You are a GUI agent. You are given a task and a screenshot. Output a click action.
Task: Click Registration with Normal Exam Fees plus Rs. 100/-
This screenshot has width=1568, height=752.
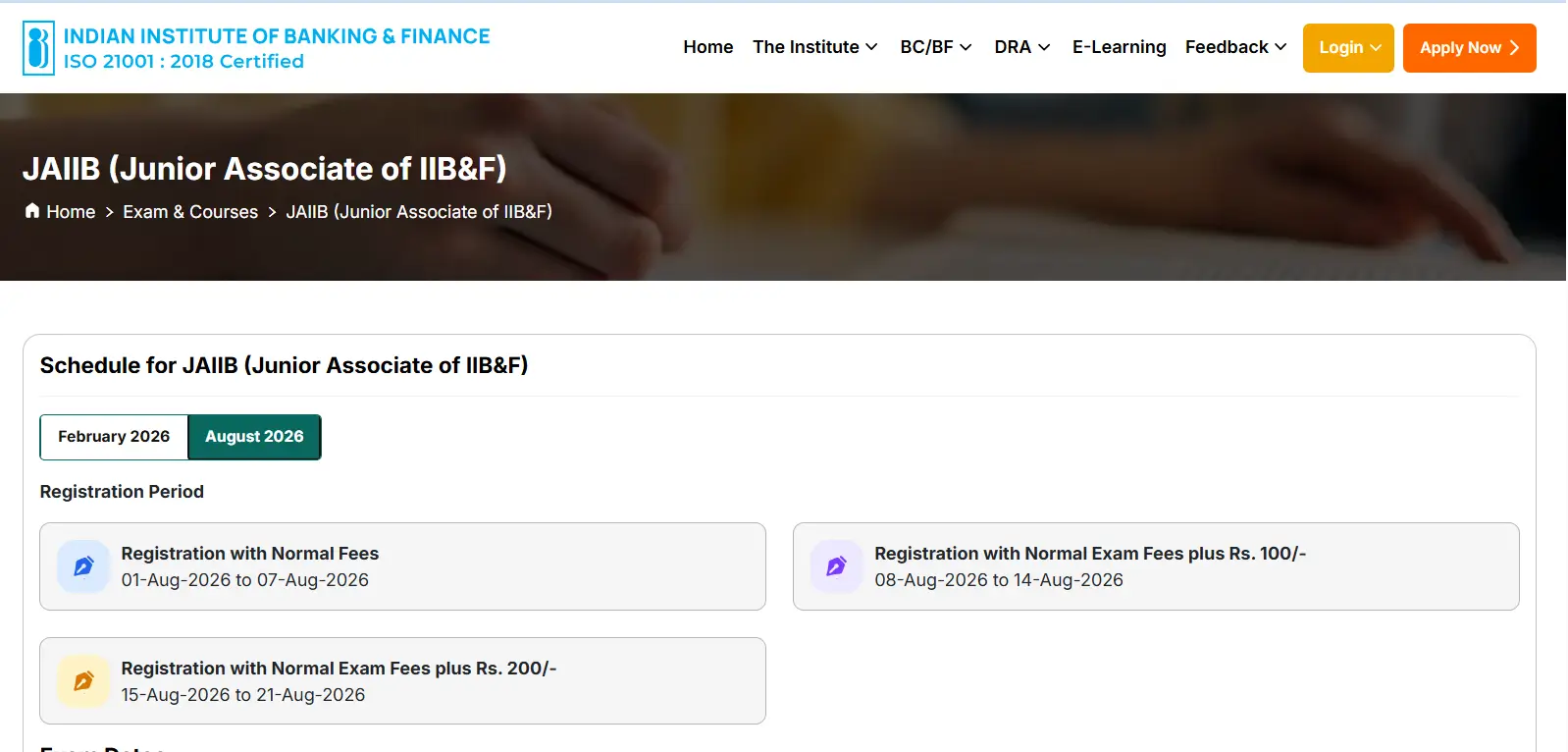point(1090,554)
